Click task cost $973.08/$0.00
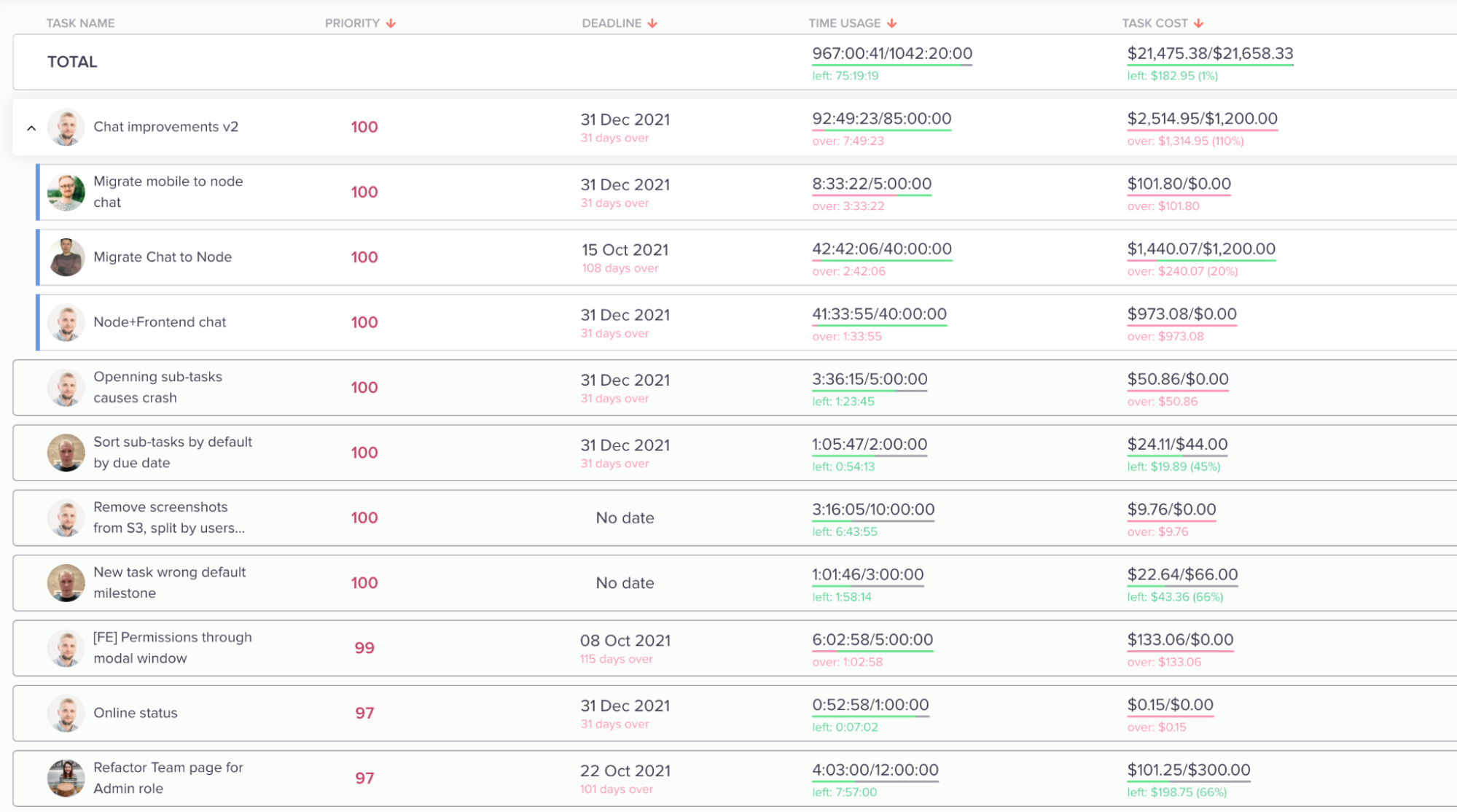The height and width of the screenshot is (812, 1457). click(1181, 314)
